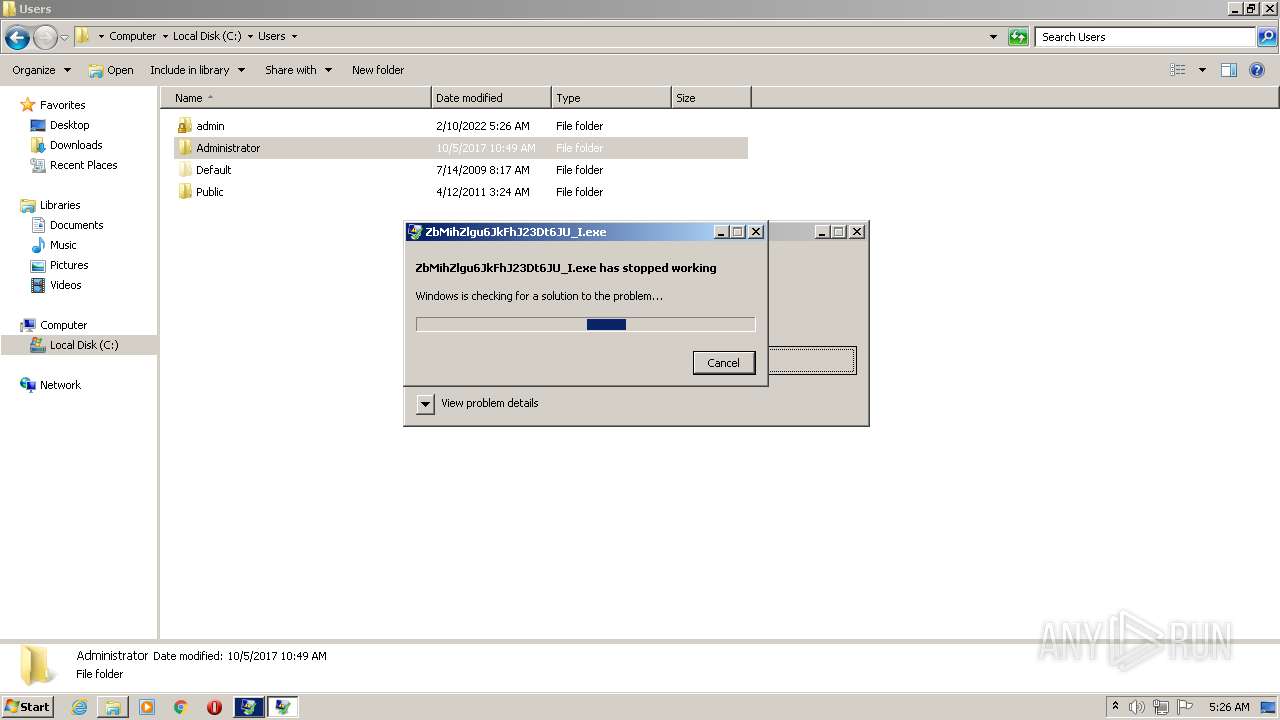This screenshot has width=1280, height=720.
Task: Select the admin folder icon
Action: coord(184,126)
